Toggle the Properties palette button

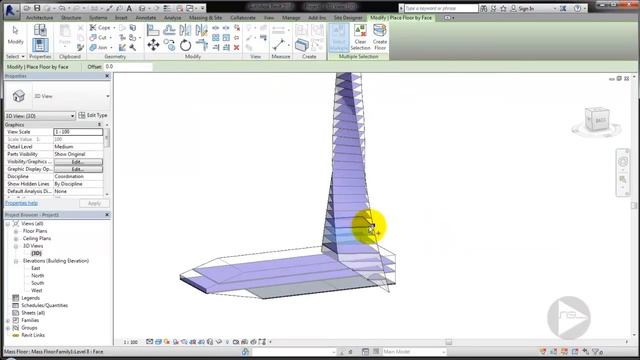point(40,44)
